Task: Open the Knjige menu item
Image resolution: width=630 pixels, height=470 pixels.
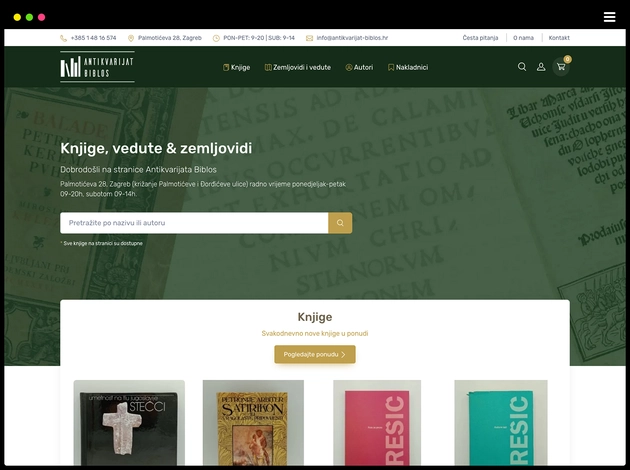Action: (x=236, y=67)
